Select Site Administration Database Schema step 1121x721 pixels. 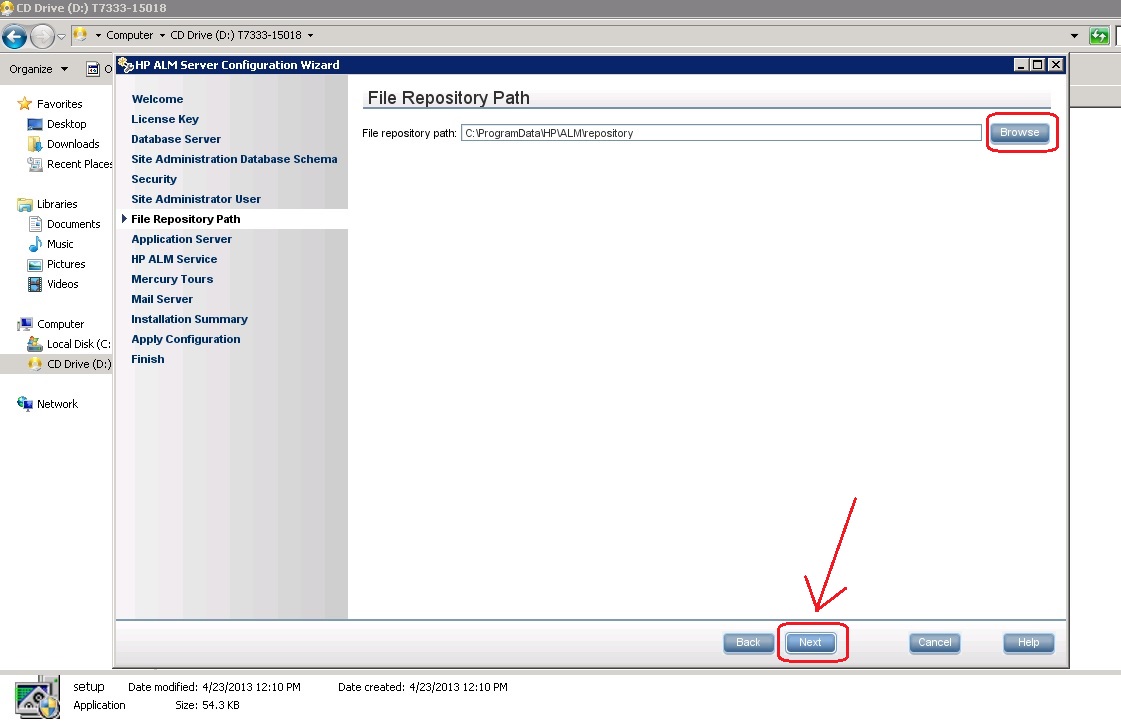click(234, 159)
